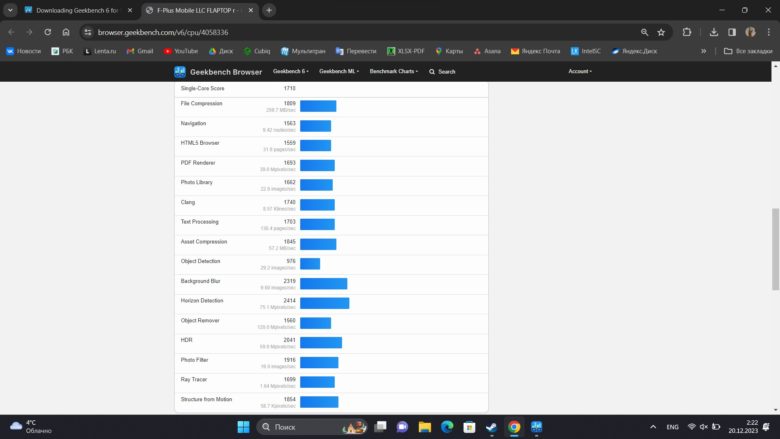780x439 pixels.
Task: Expand the Benchmark Charts menu
Action: click(393, 72)
